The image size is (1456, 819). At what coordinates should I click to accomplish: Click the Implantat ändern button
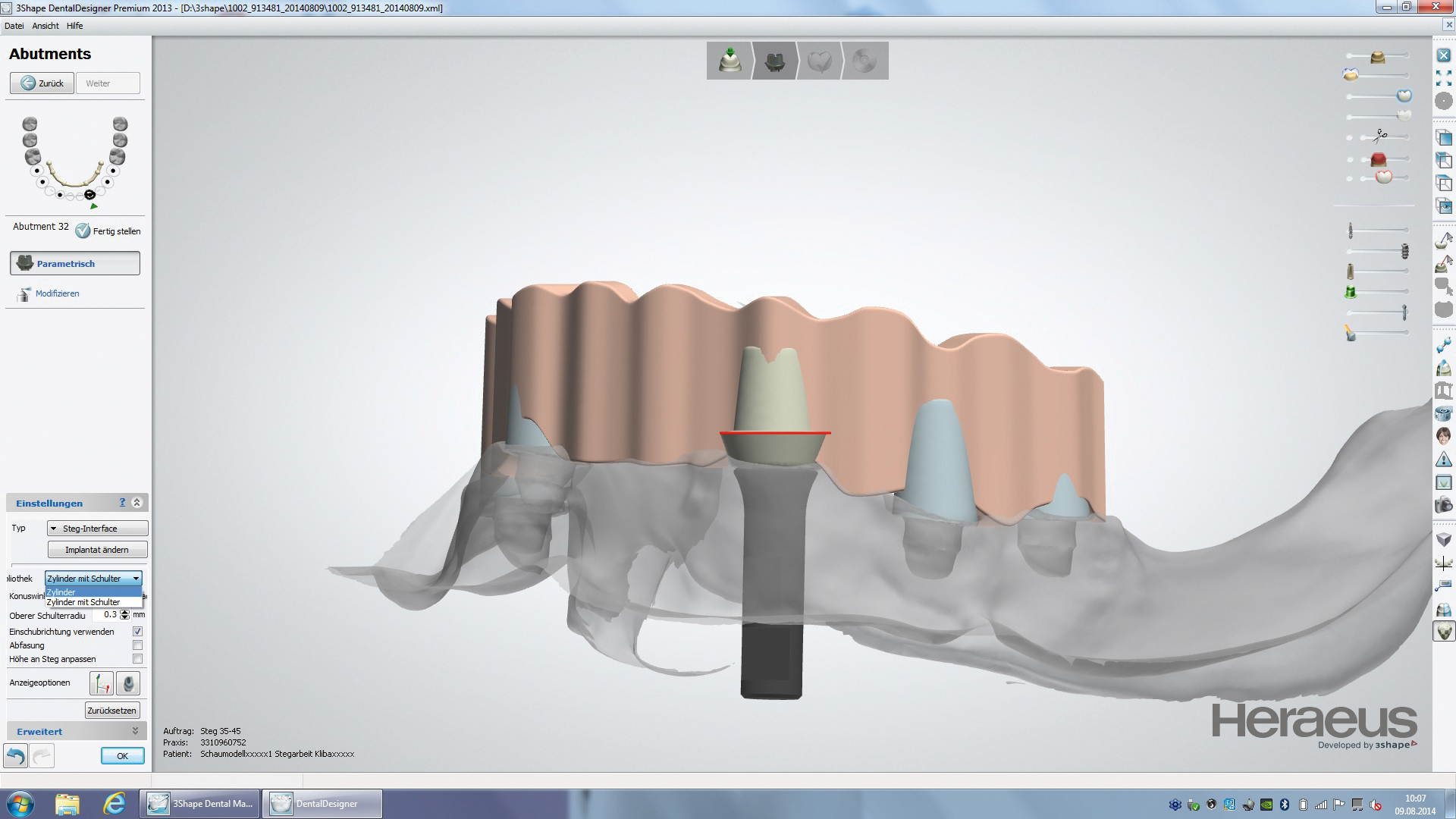click(x=97, y=550)
